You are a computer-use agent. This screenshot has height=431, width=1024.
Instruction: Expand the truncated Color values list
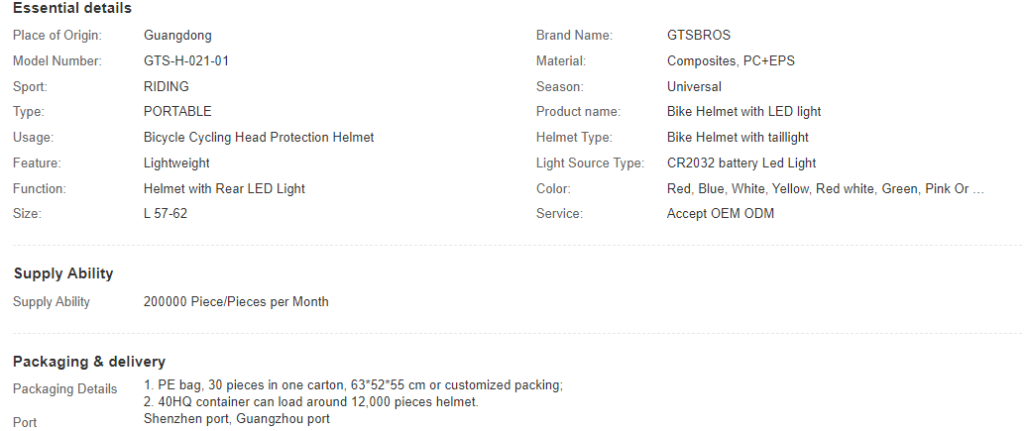pos(977,189)
